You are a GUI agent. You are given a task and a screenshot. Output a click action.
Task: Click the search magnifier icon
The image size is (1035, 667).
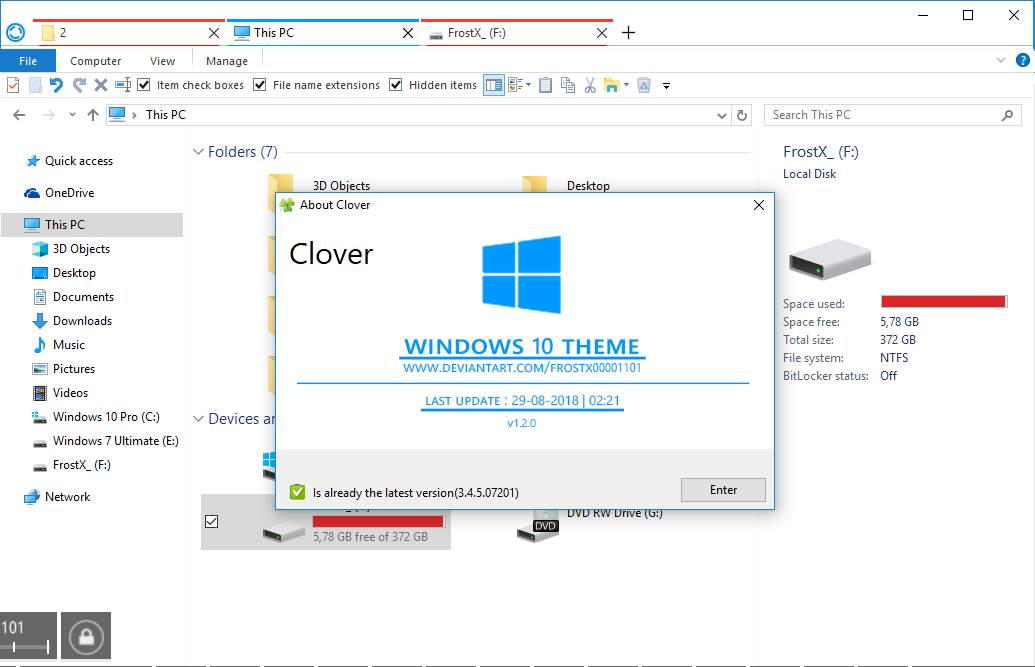(x=1007, y=116)
